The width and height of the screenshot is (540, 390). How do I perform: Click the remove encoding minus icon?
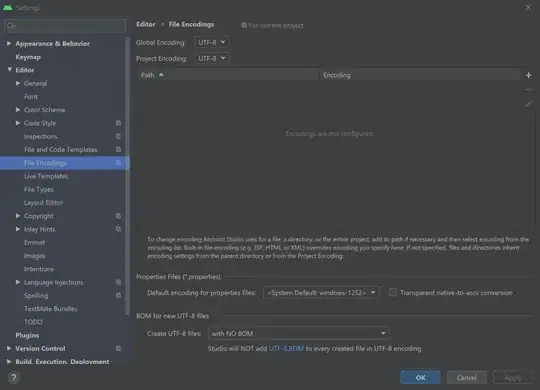pos(528,90)
